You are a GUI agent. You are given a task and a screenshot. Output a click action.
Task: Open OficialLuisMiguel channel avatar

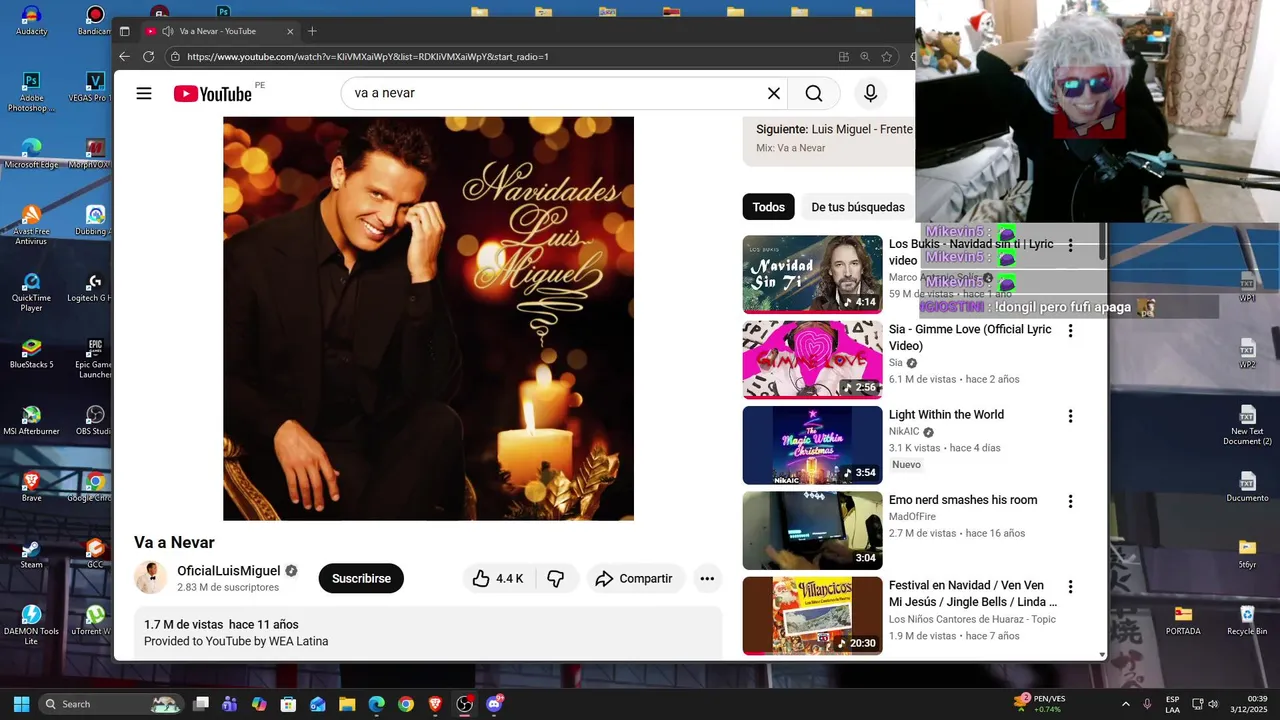click(151, 577)
